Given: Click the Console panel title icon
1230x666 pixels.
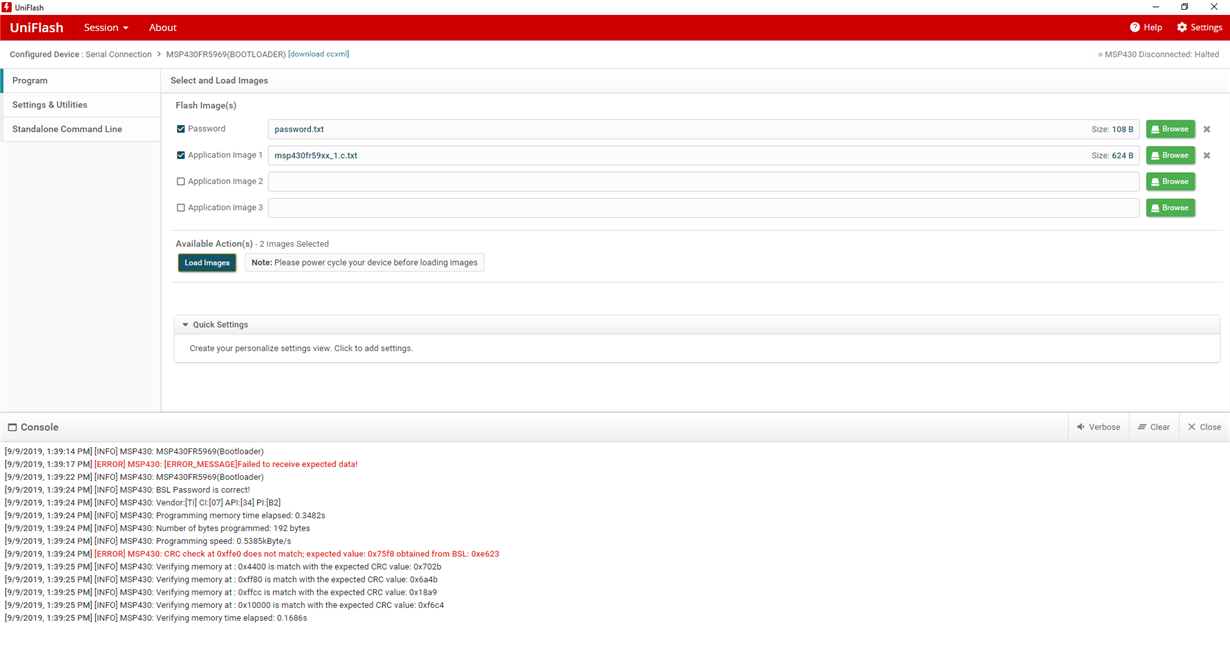Looking at the screenshot, I should pyautogui.click(x=12, y=427).
